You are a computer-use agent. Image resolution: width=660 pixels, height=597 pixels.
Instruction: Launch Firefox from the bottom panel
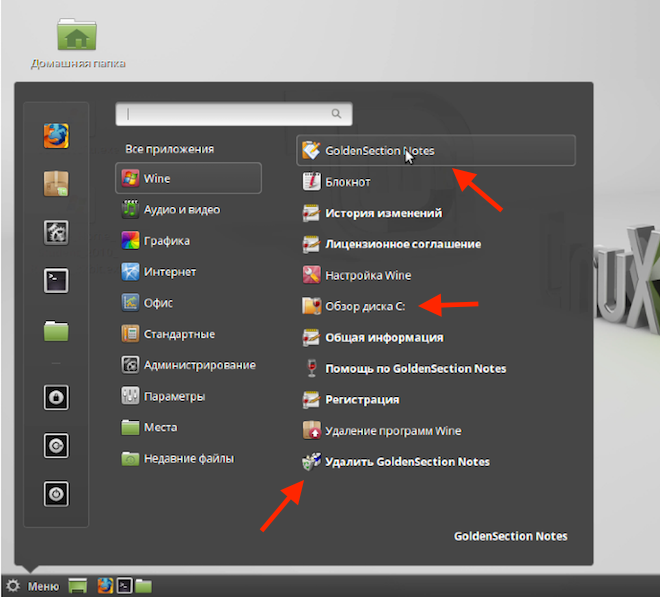[105, 586]
